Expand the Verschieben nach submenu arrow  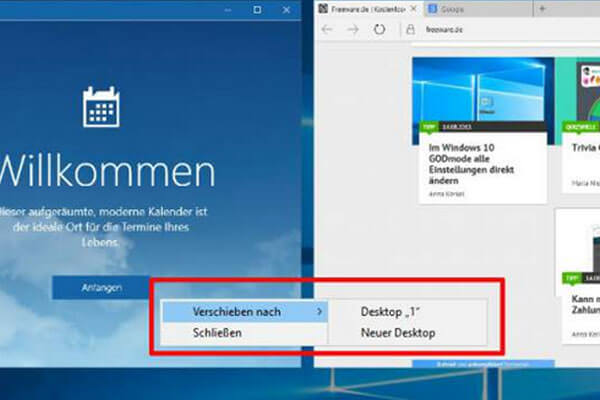click(320, 312)
